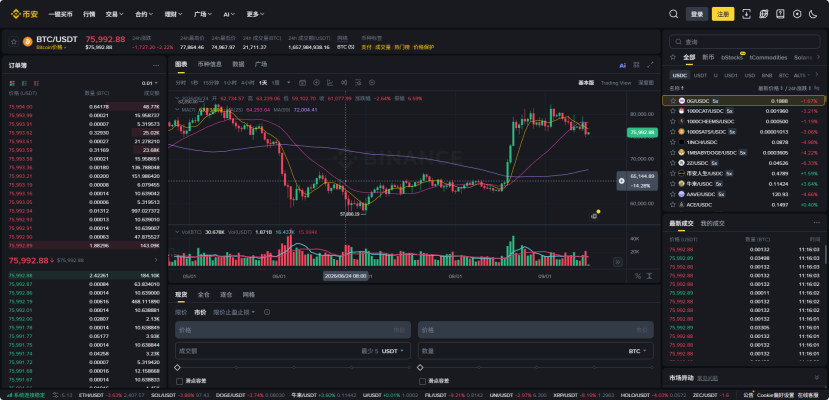This screenshot has height=400, width=829.
Task: Open the candlestick chart style icon
Action: point(344,82)
